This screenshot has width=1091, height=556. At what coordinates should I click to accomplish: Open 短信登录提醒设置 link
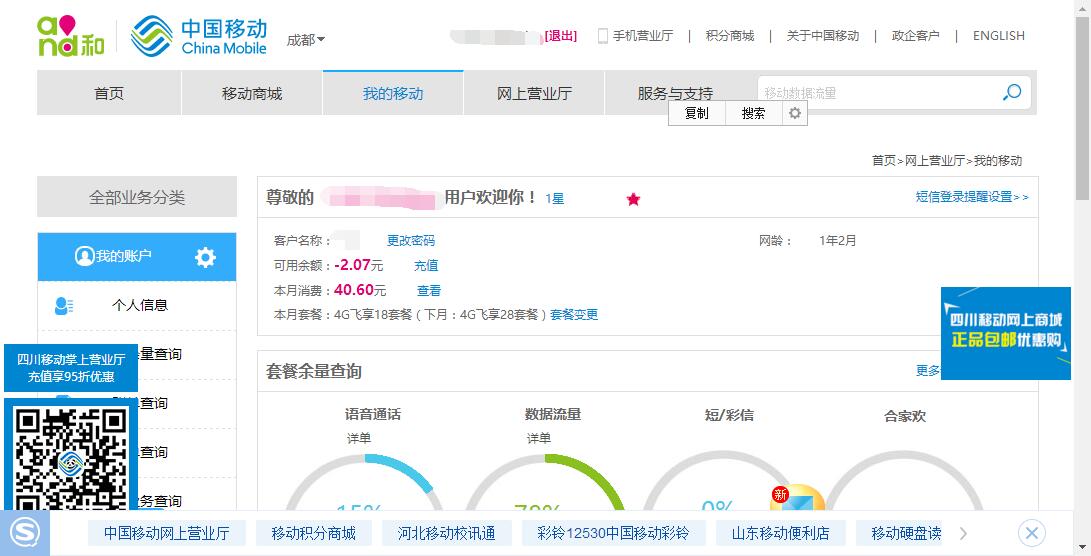click(x=972, y=197)
